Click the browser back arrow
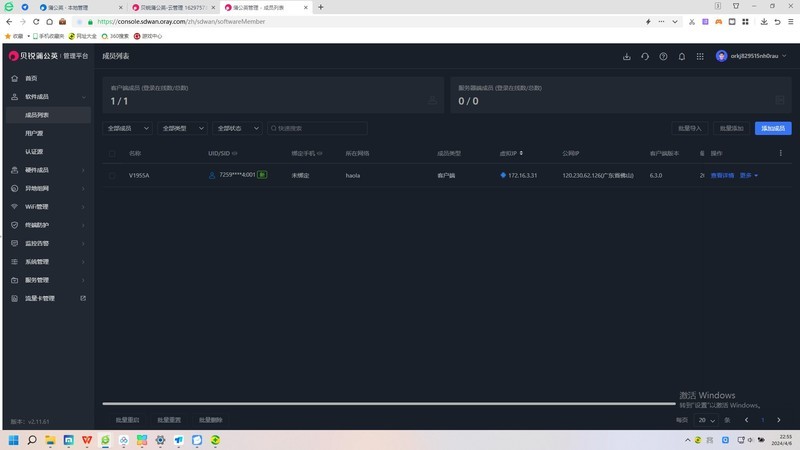Screen dimensions: 800x450 pyautogui.click(x=9, y=21)
